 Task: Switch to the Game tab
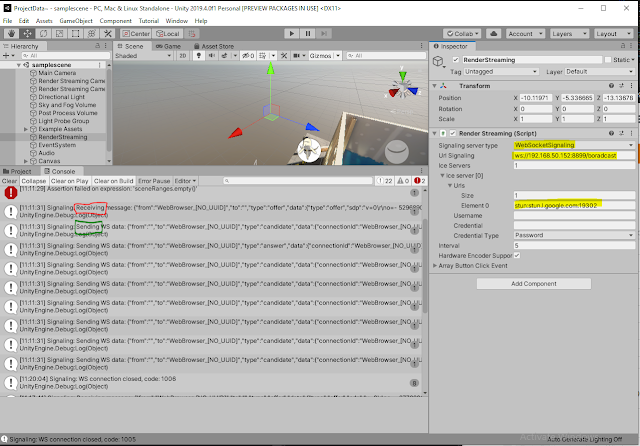[168, 46]
